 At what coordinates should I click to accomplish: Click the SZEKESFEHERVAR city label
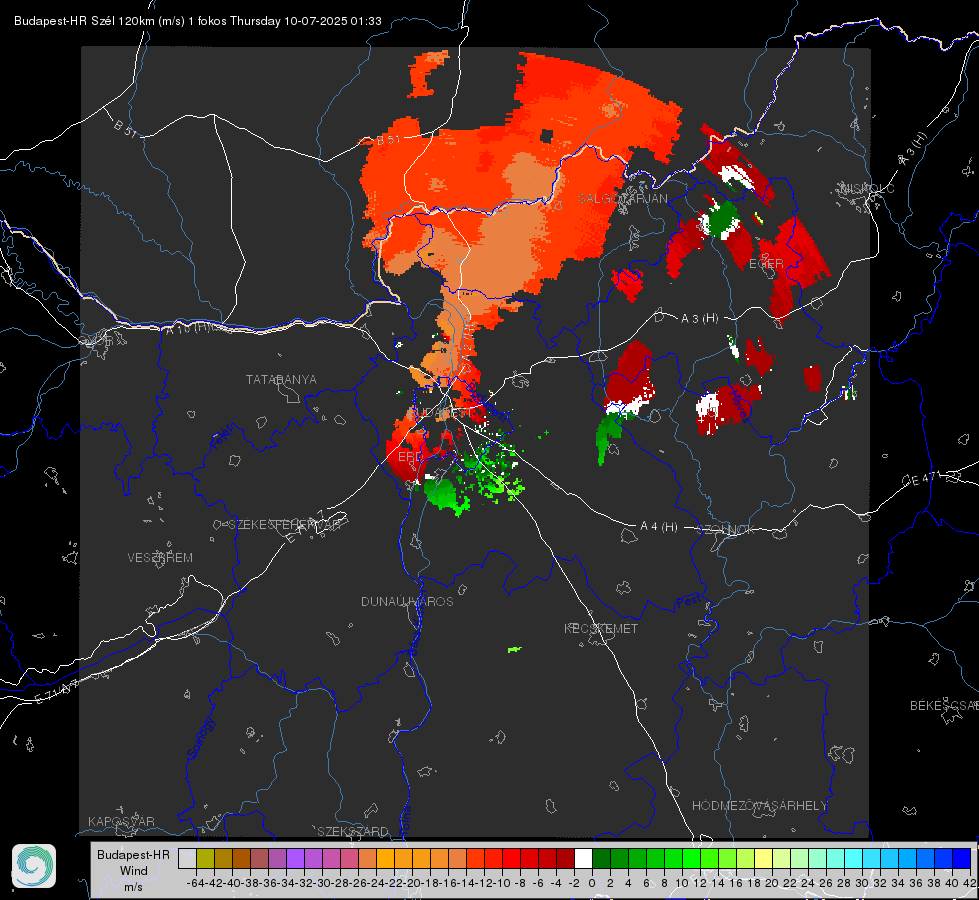coord(285,525)
